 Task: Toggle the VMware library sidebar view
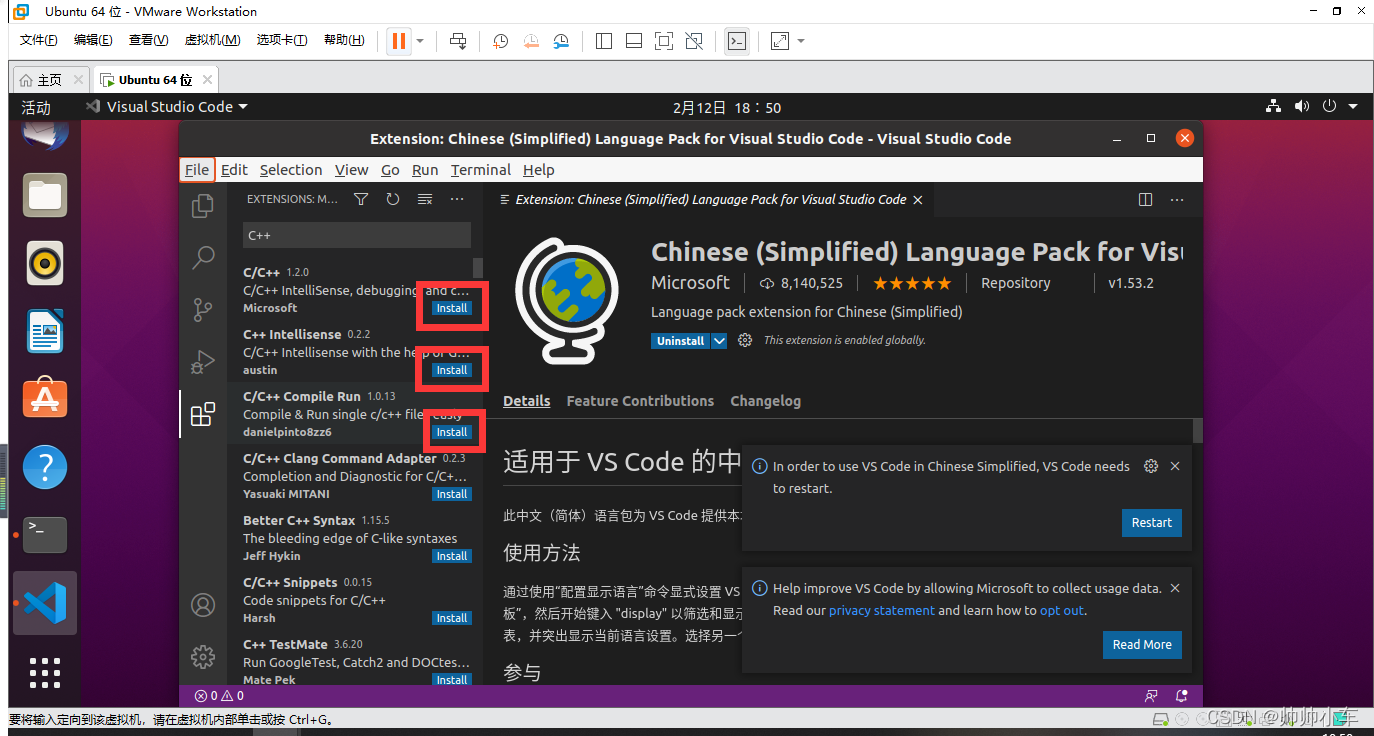point(603,41)
